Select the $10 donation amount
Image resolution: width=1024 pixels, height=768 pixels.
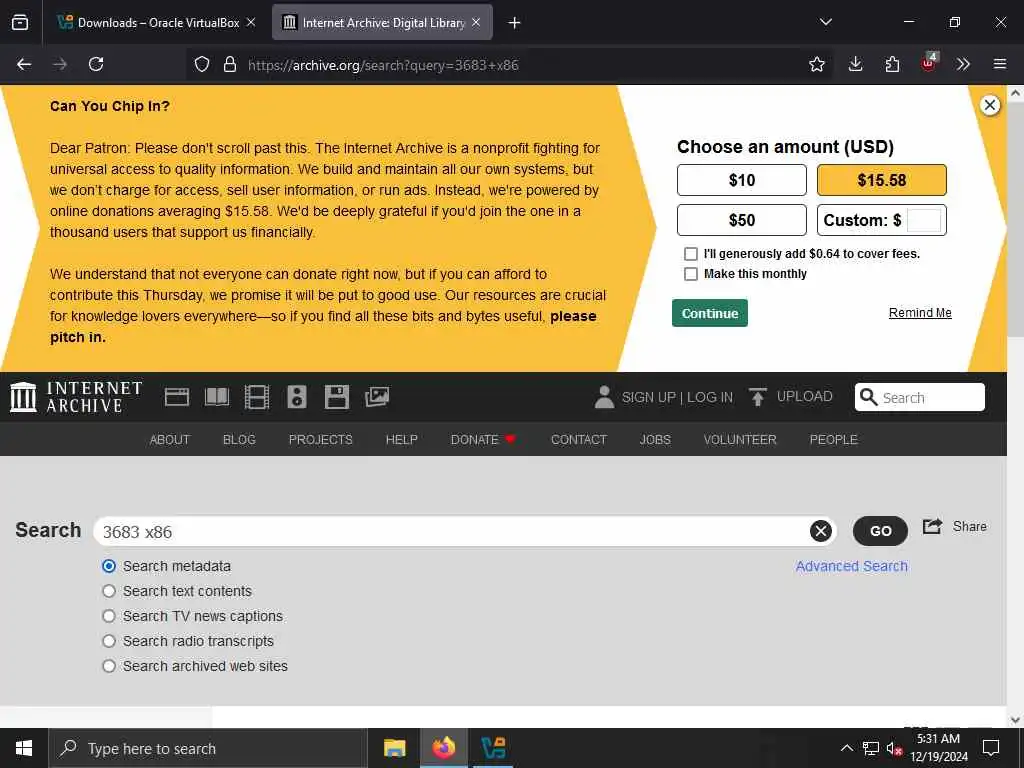point(742,180)
